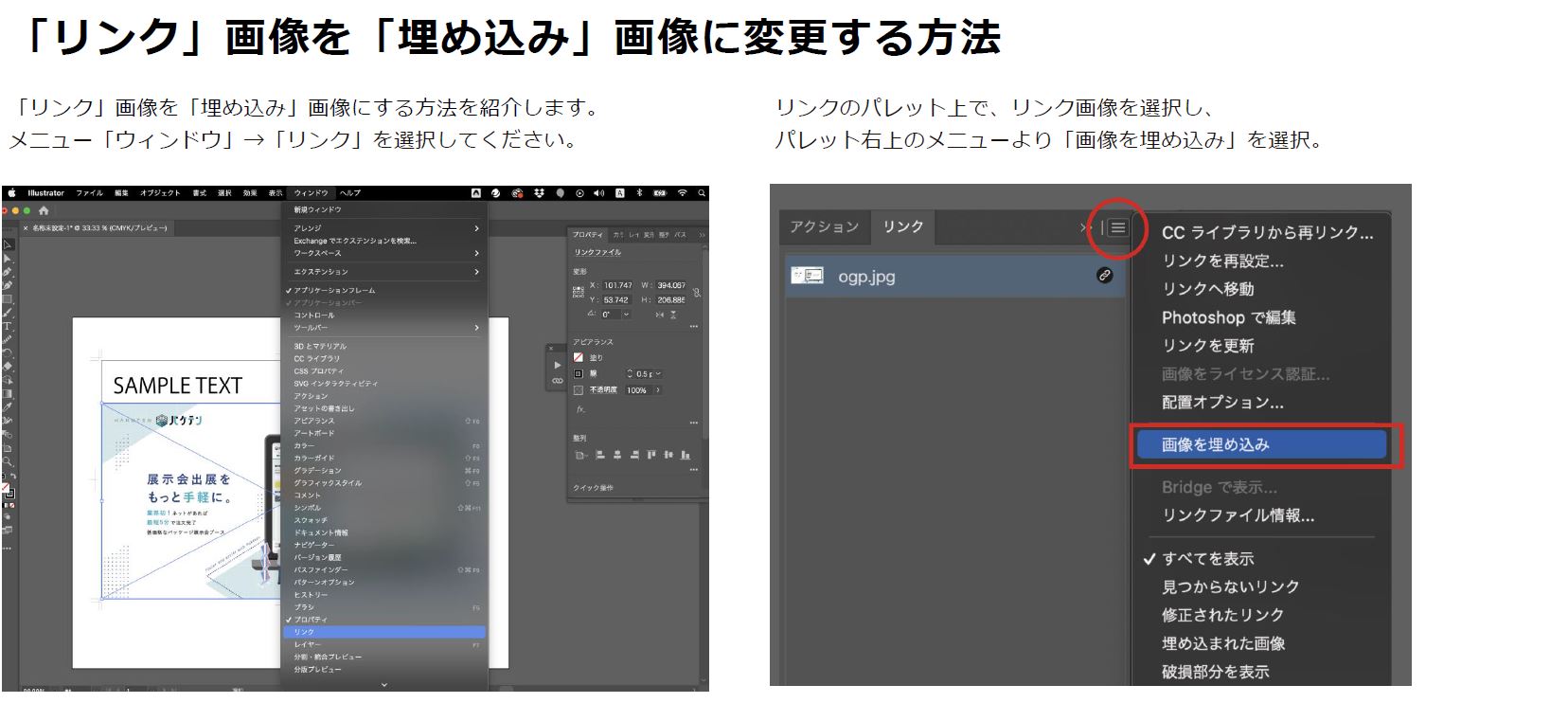Click horizontal align center icon
Image resolution: width=1568 pixels, height=703 pixels.
pyautogui.click(x=617, y=455)
